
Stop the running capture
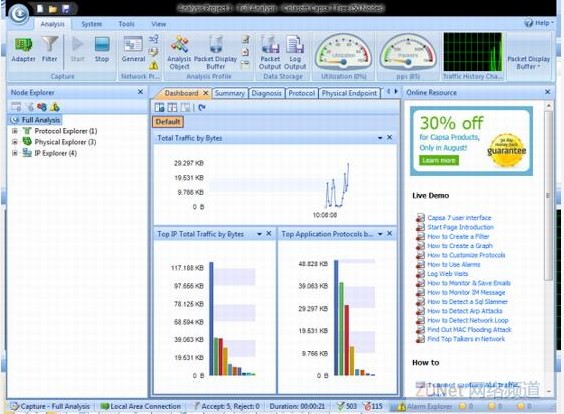102,50
